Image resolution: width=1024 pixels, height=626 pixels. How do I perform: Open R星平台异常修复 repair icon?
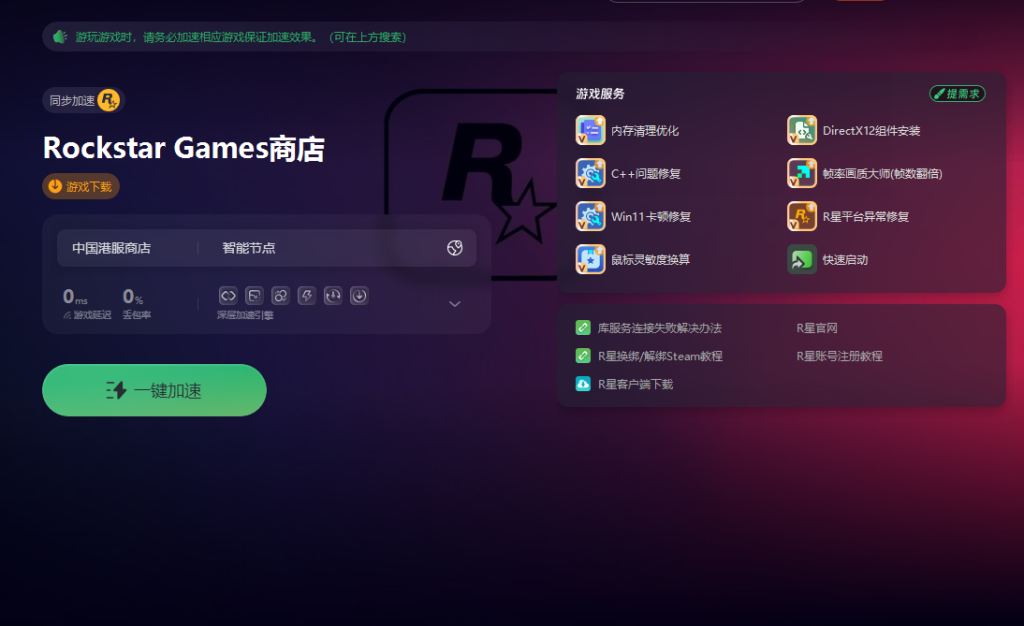tap(802, 216)
